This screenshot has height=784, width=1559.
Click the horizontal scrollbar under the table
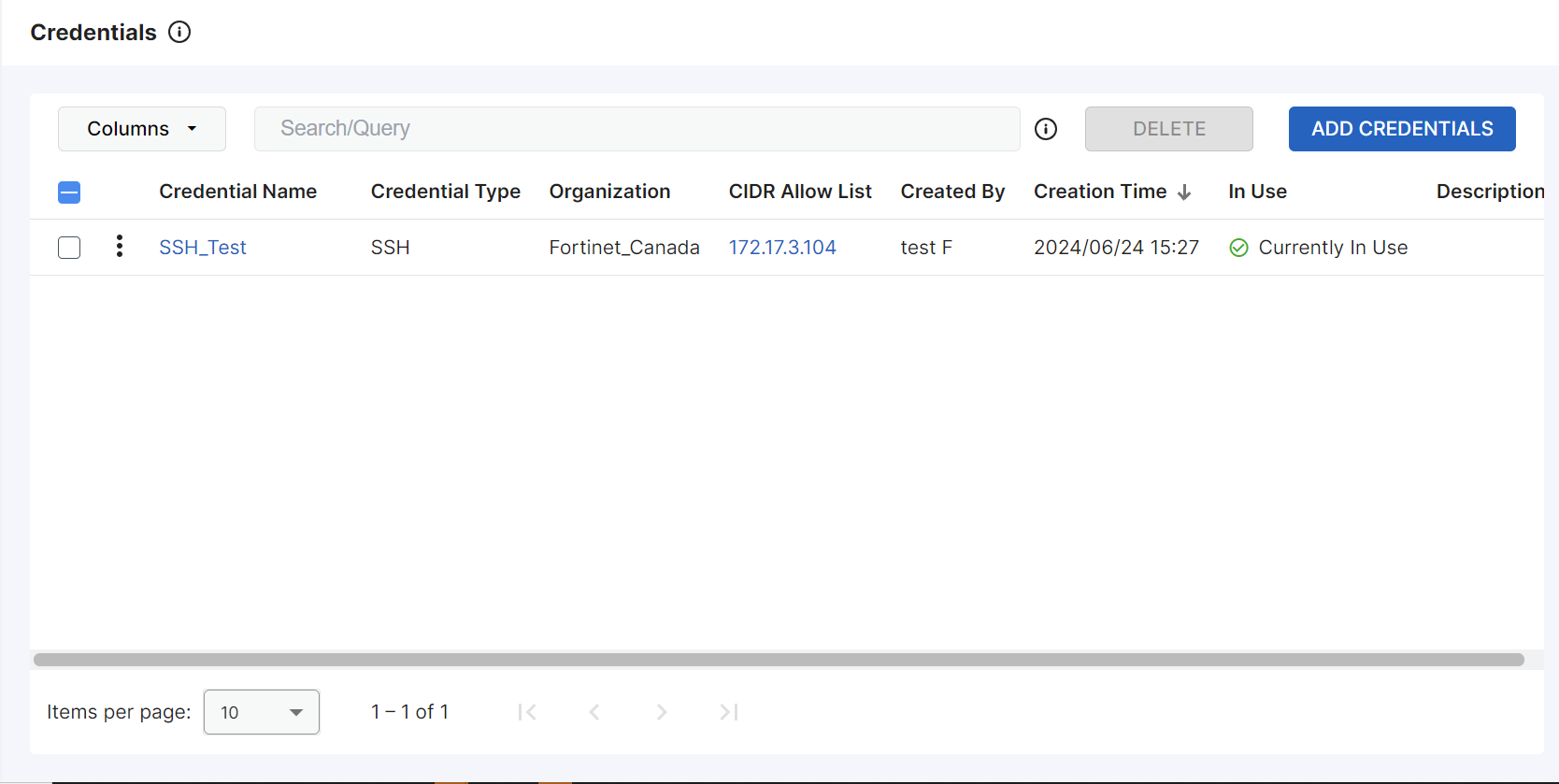coord(779,660)
